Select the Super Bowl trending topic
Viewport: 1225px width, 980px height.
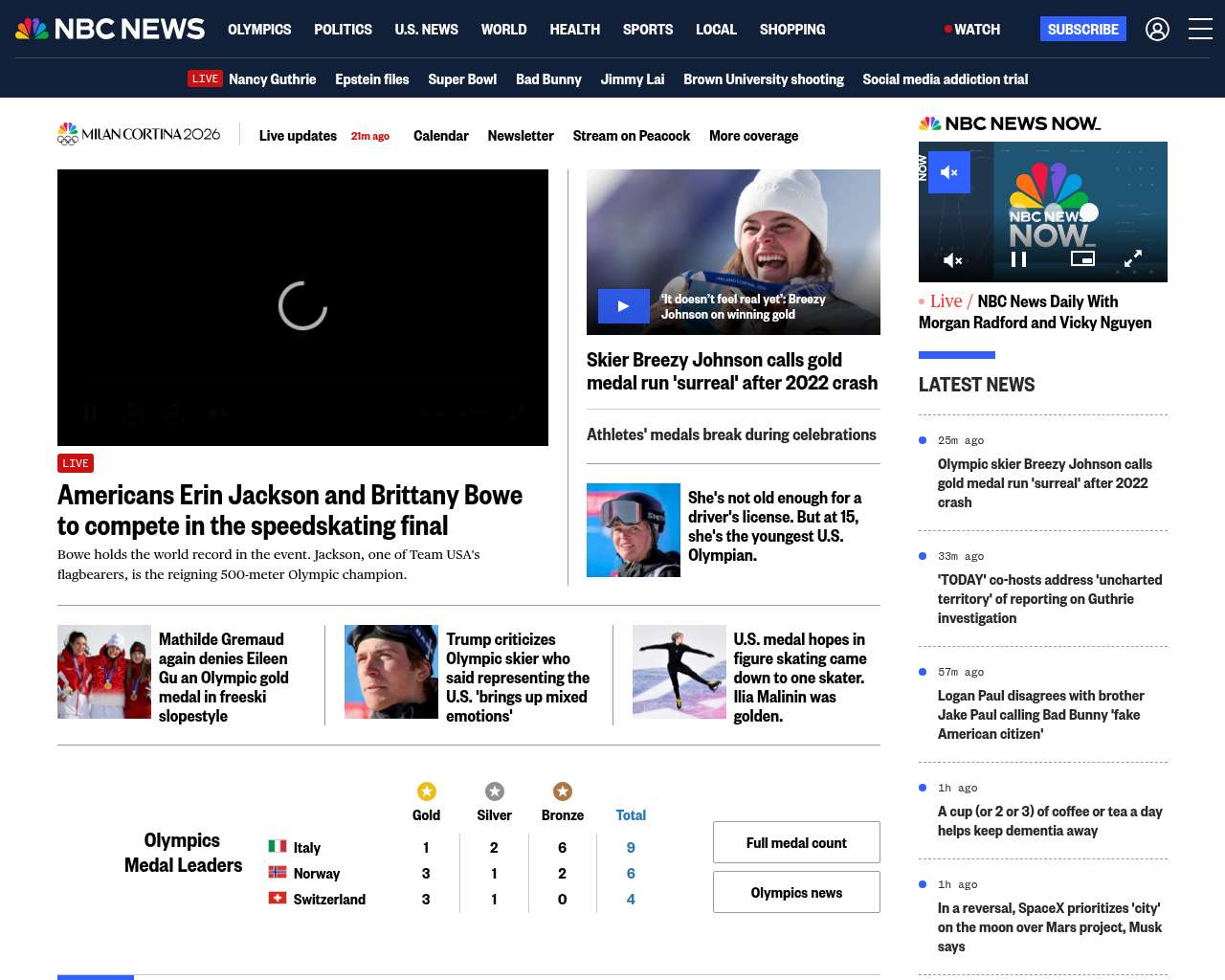tap(462, 79)
